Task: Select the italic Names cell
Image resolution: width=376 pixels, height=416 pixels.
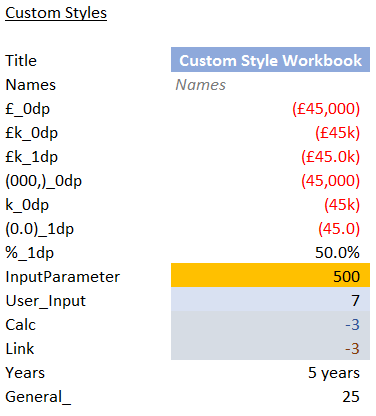Action: (x=270, y=85)
